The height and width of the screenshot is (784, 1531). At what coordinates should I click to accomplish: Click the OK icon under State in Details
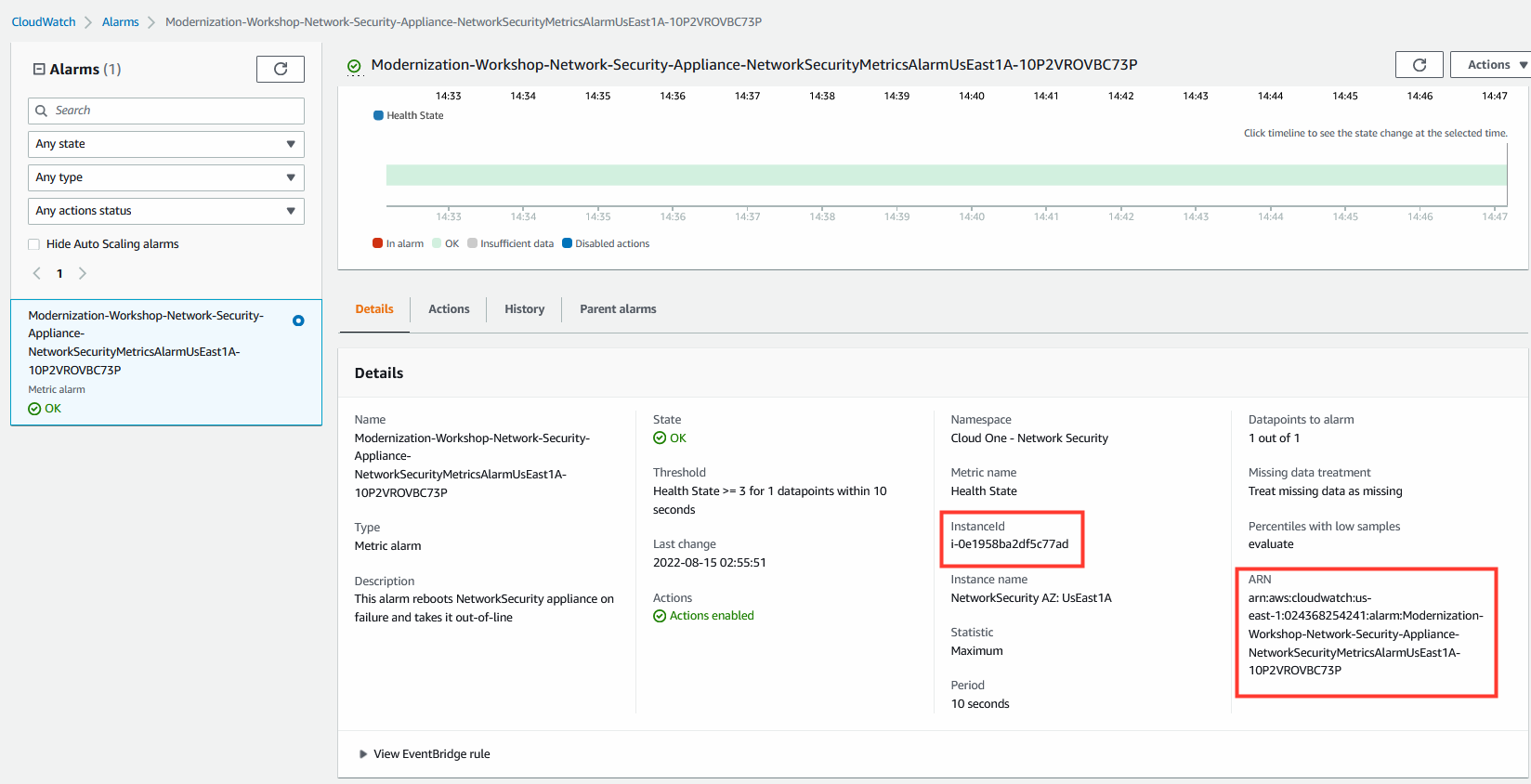point(660,438)
